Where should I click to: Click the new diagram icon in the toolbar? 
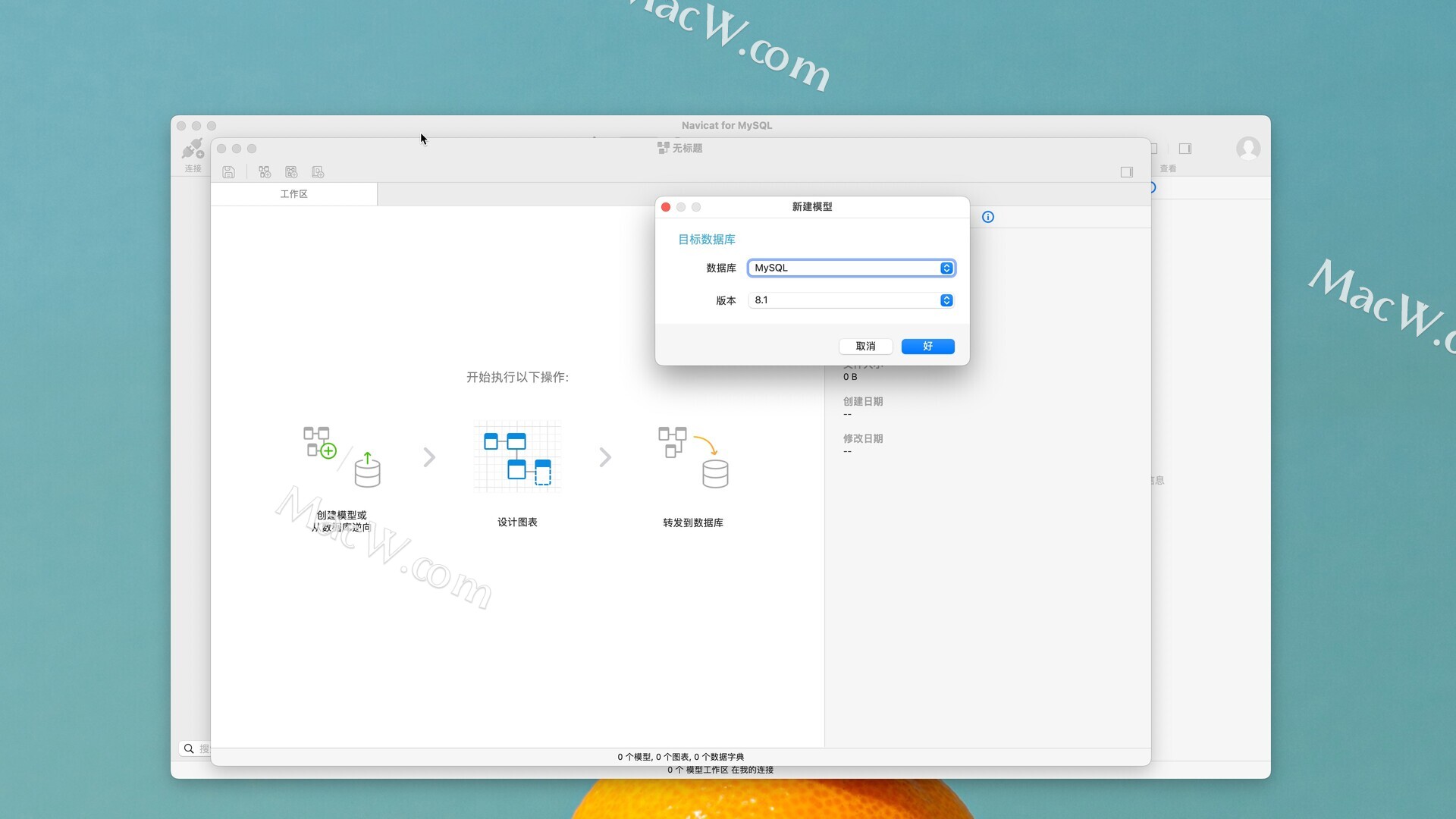pos(291,172)
